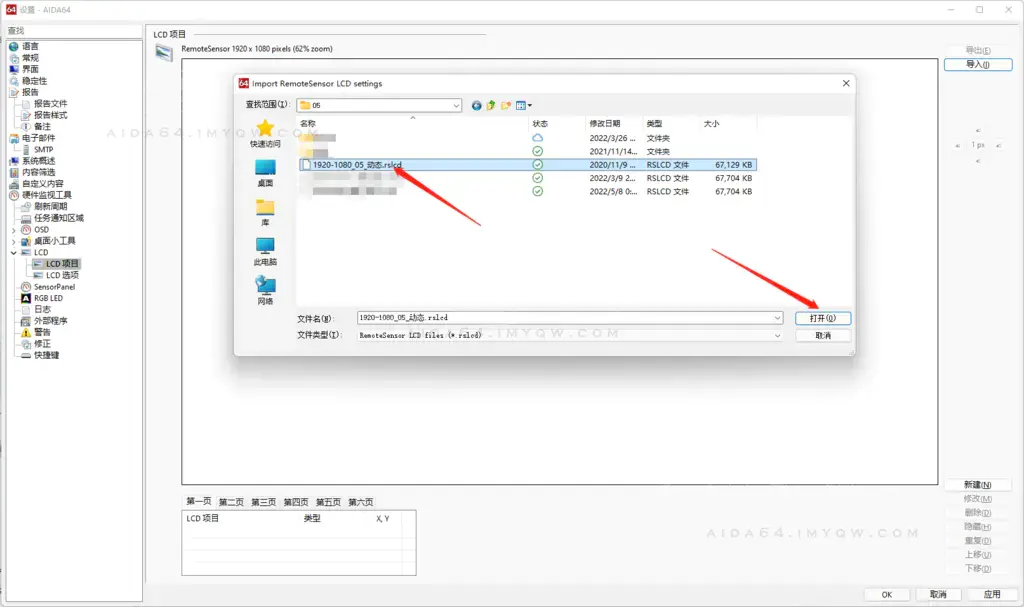Switch to the 第三页 tab

pyautogui.click(x=264, y=502)
